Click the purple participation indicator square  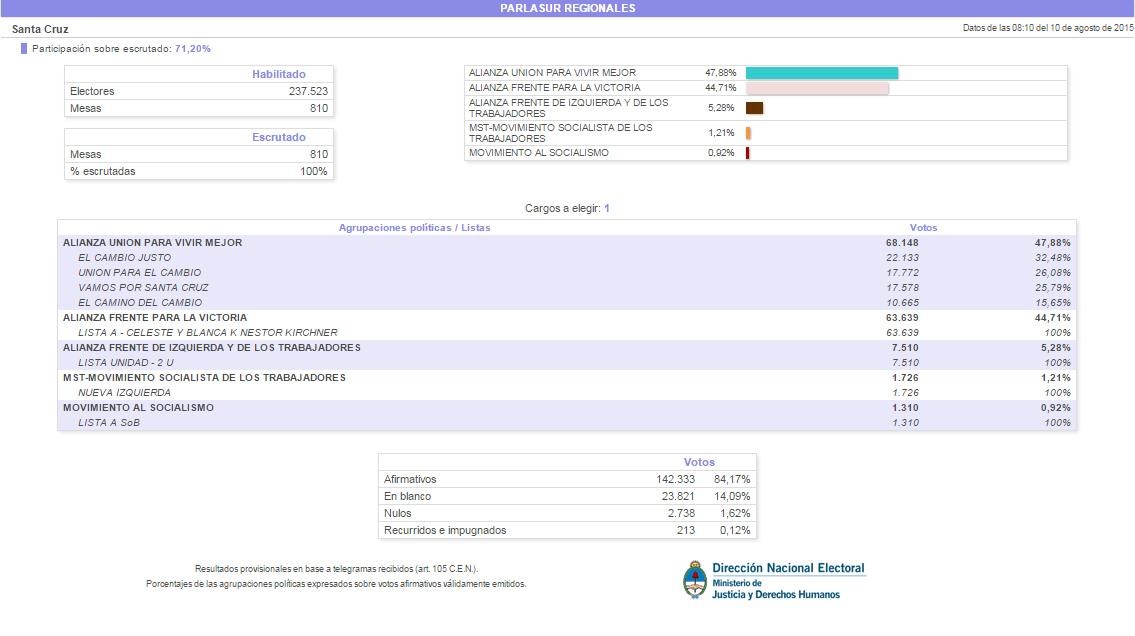pyautogui.click(x=24, y=48)
